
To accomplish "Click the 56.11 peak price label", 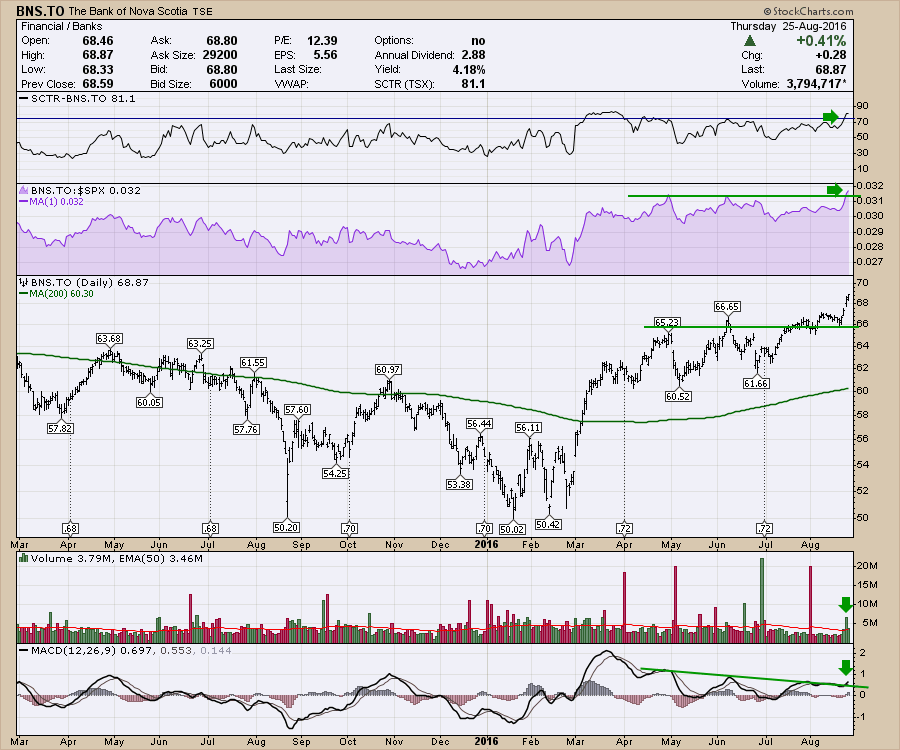I will coord(528,428).
